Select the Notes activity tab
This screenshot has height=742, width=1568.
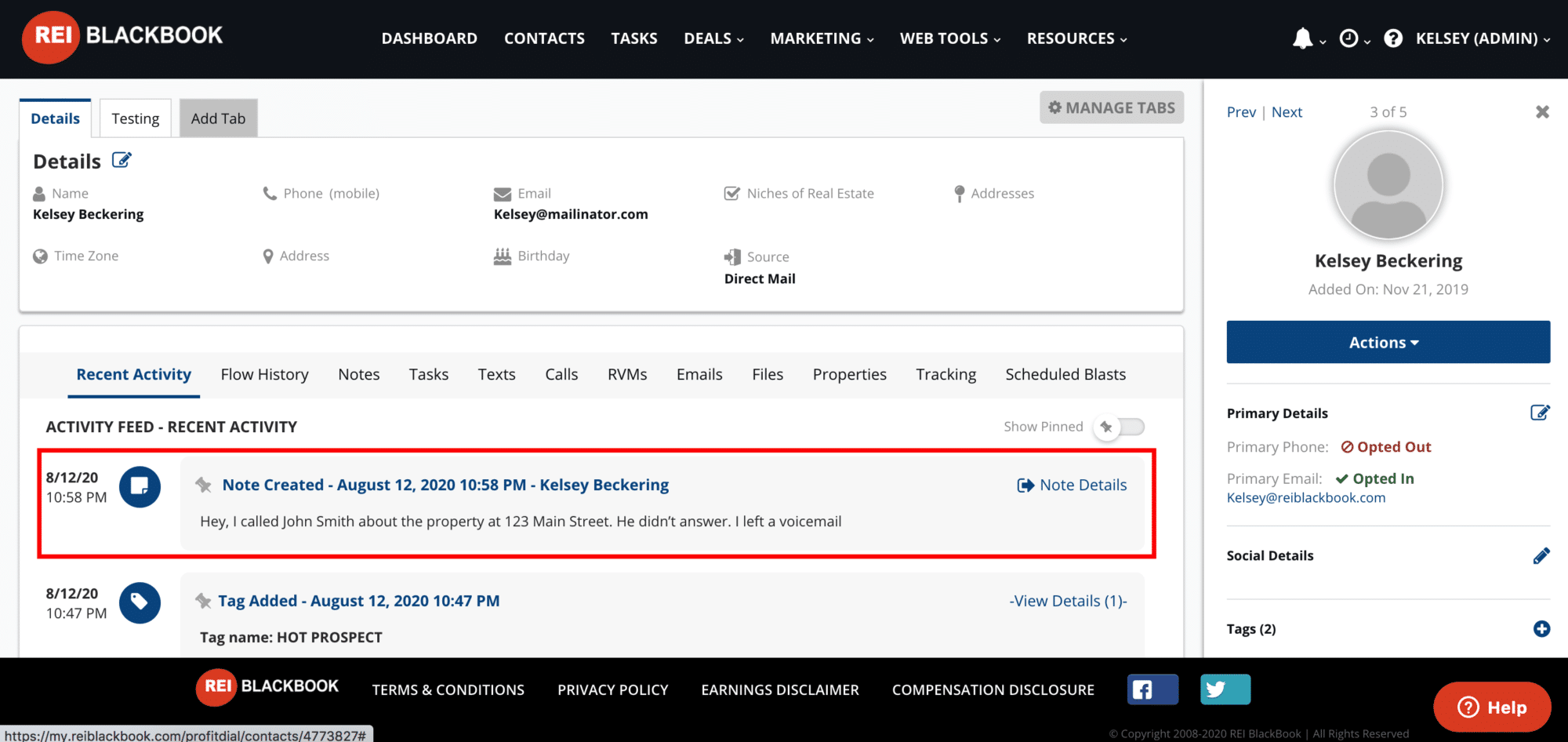click(359, 375)
